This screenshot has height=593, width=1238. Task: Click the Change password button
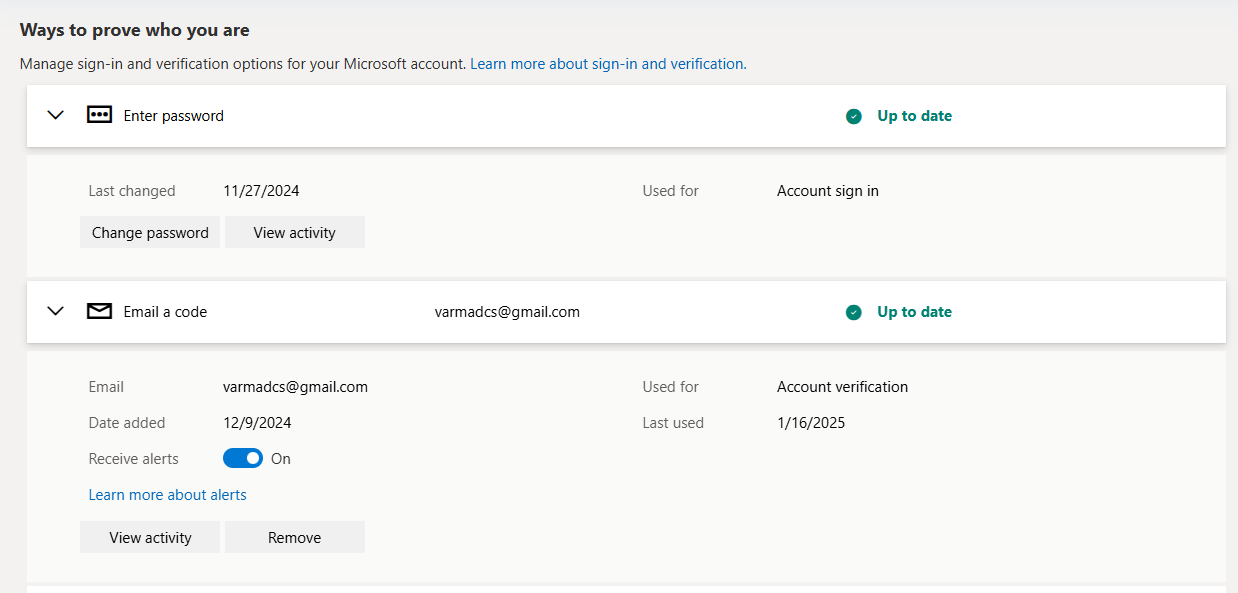[x=150, y=232]
